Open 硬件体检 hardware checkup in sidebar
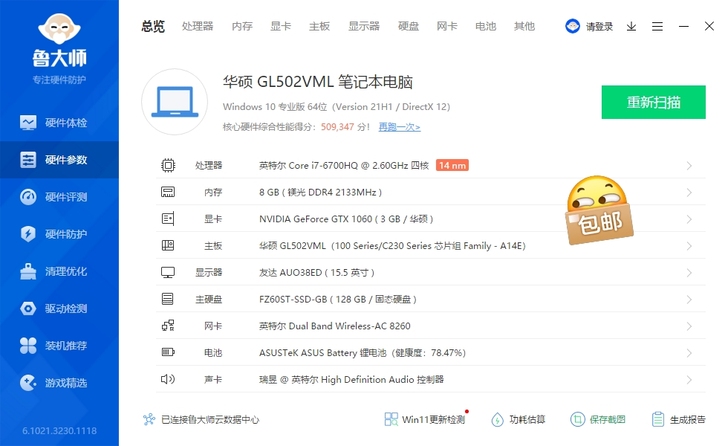Screen dimensions: 728x446 tap(59, 123)
